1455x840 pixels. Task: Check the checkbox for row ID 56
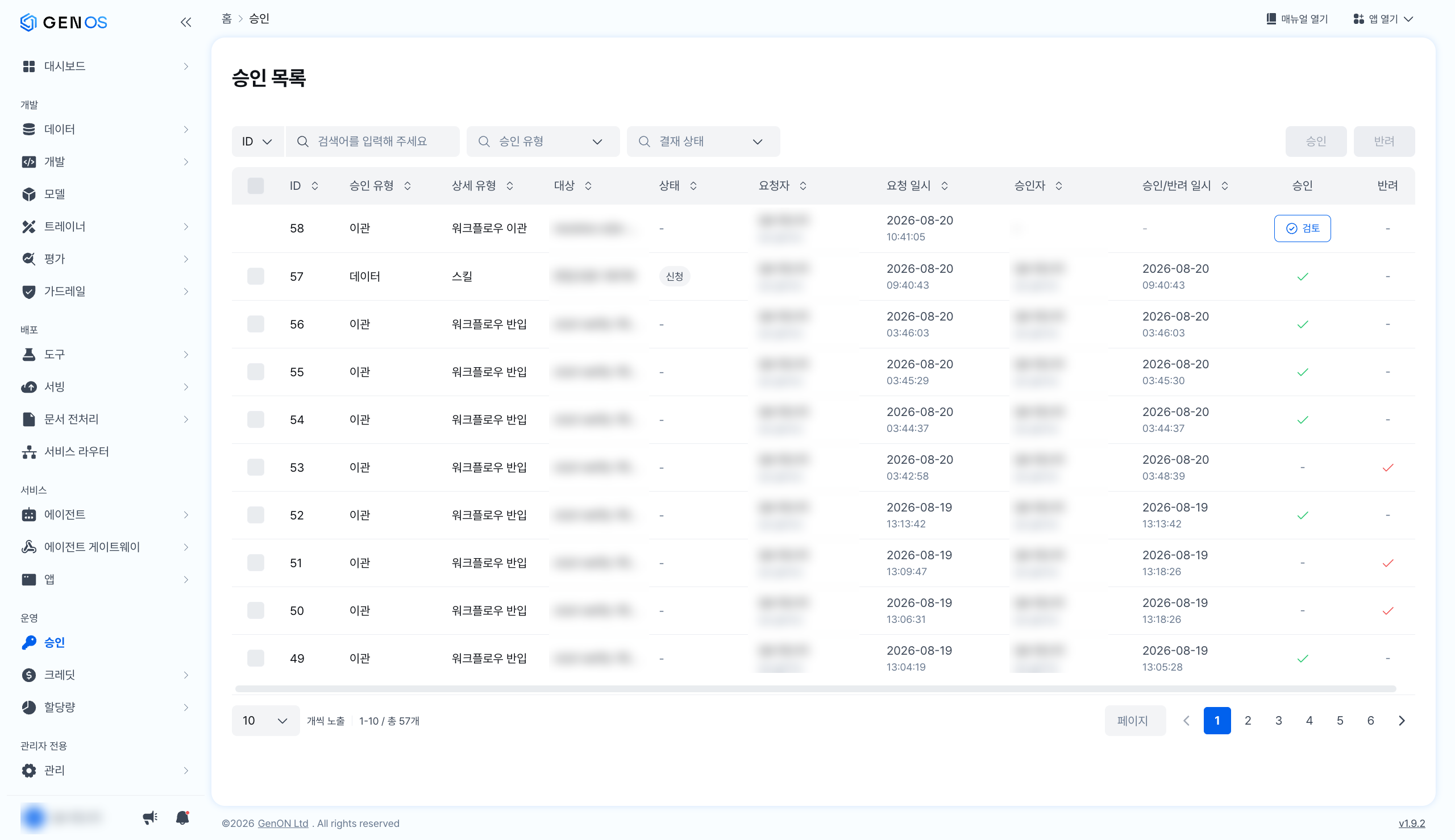[256, 324]
